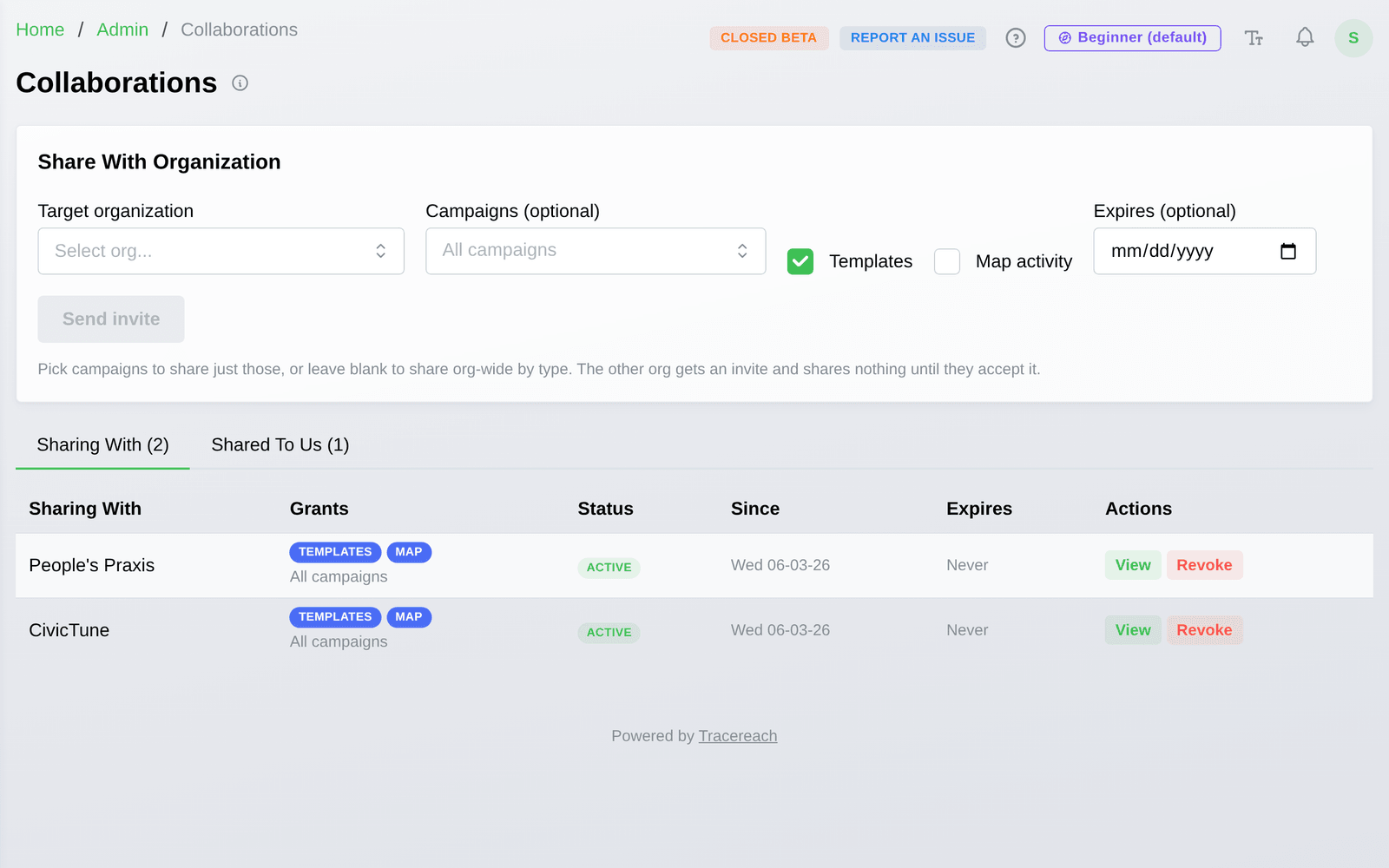The image size is (1389, 868).
Task: Switch to the Shared To Us (1) tab
Action: point(280,445)
